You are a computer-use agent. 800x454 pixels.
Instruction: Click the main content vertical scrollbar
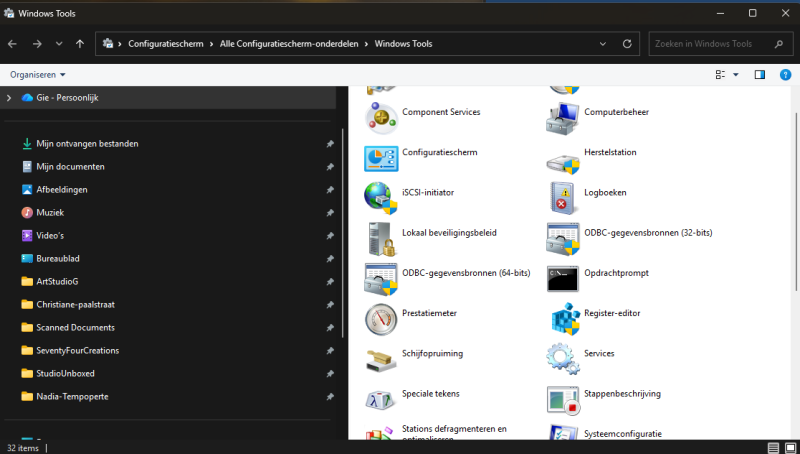click(x=796, y=201)
